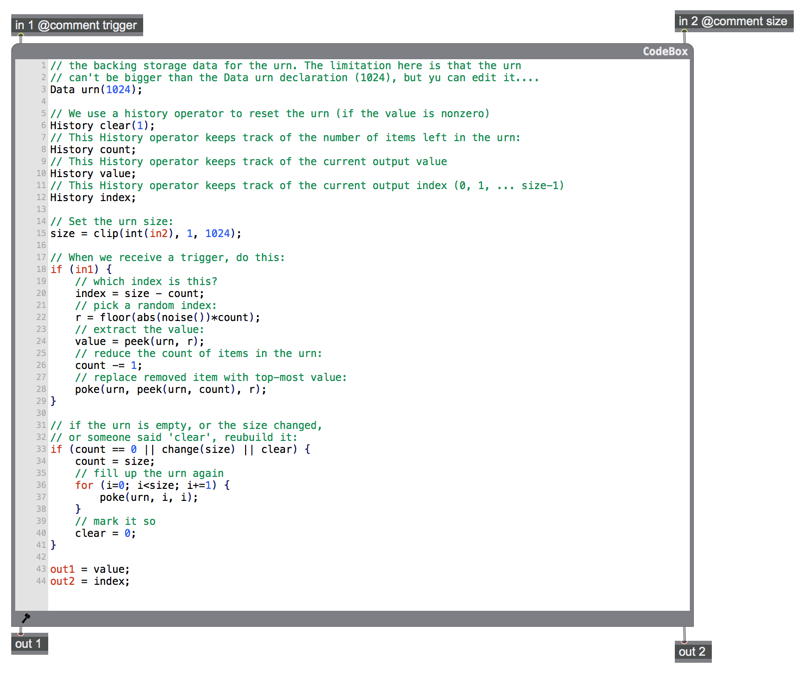Click the 'out2 = index;' line
Screen dimensions: 800x674
point(90,582)
